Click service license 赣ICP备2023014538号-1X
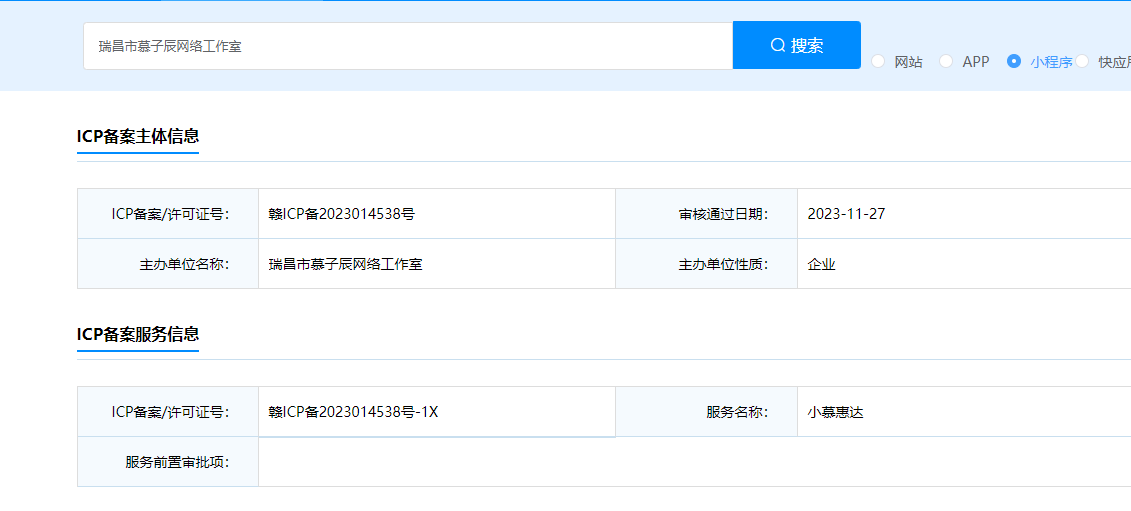 (353, 412)
